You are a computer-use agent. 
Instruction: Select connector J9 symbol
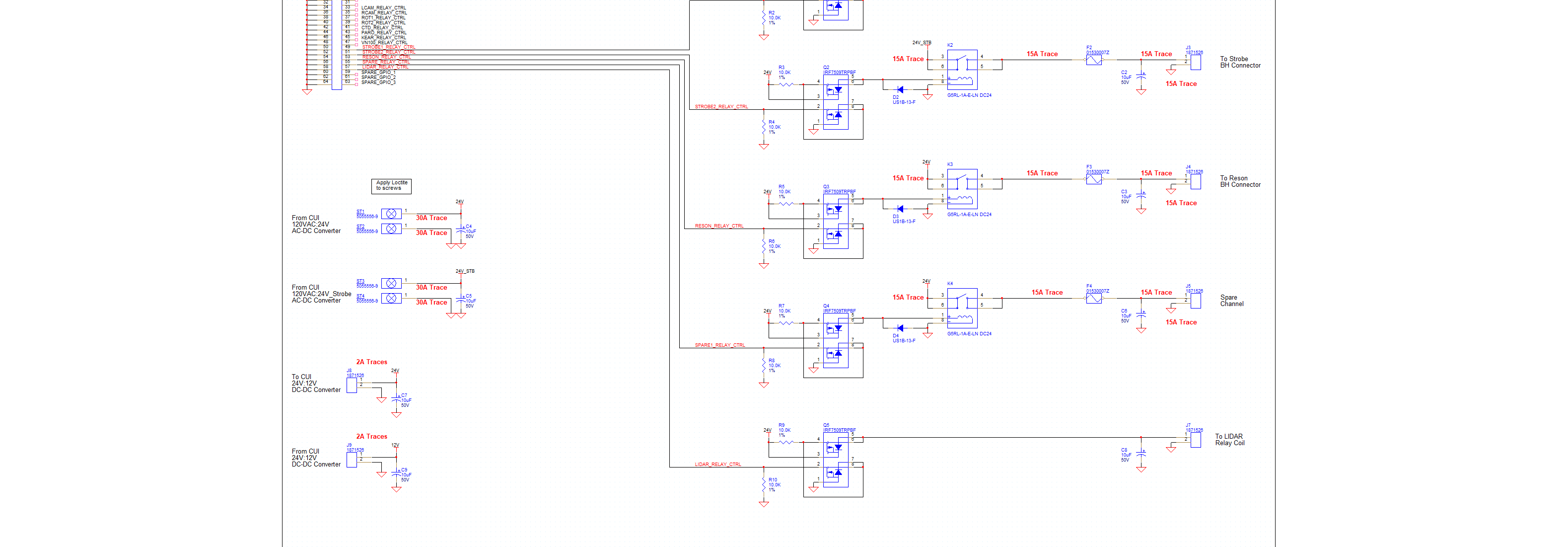[x=352, y=460]
